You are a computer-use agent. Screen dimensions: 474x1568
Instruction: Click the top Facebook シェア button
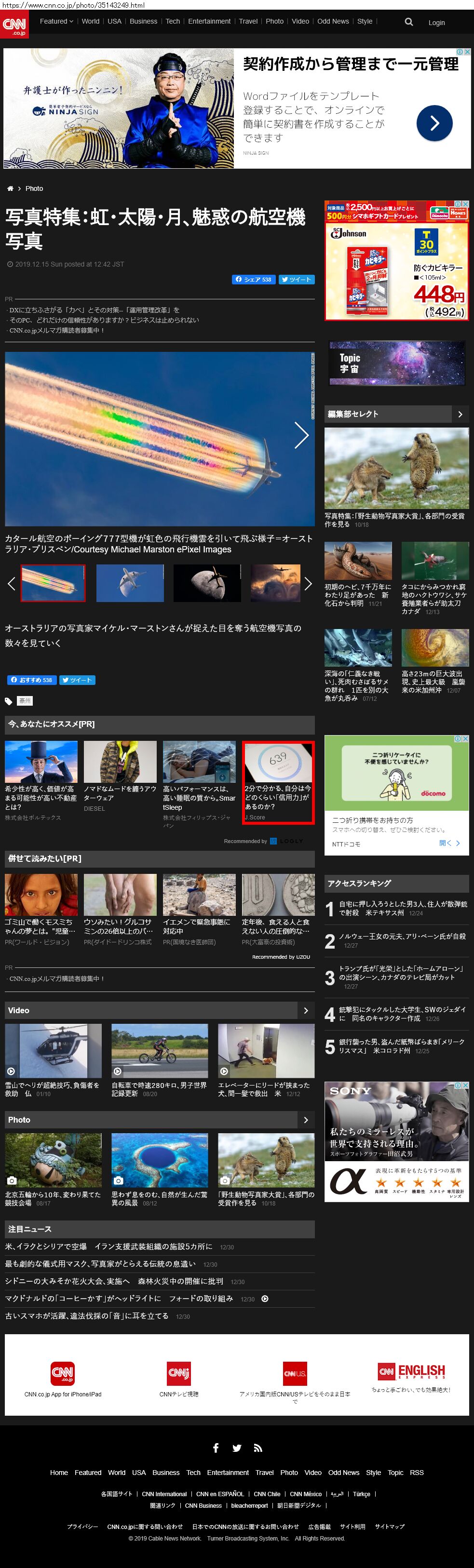click(x=254, y=280)
